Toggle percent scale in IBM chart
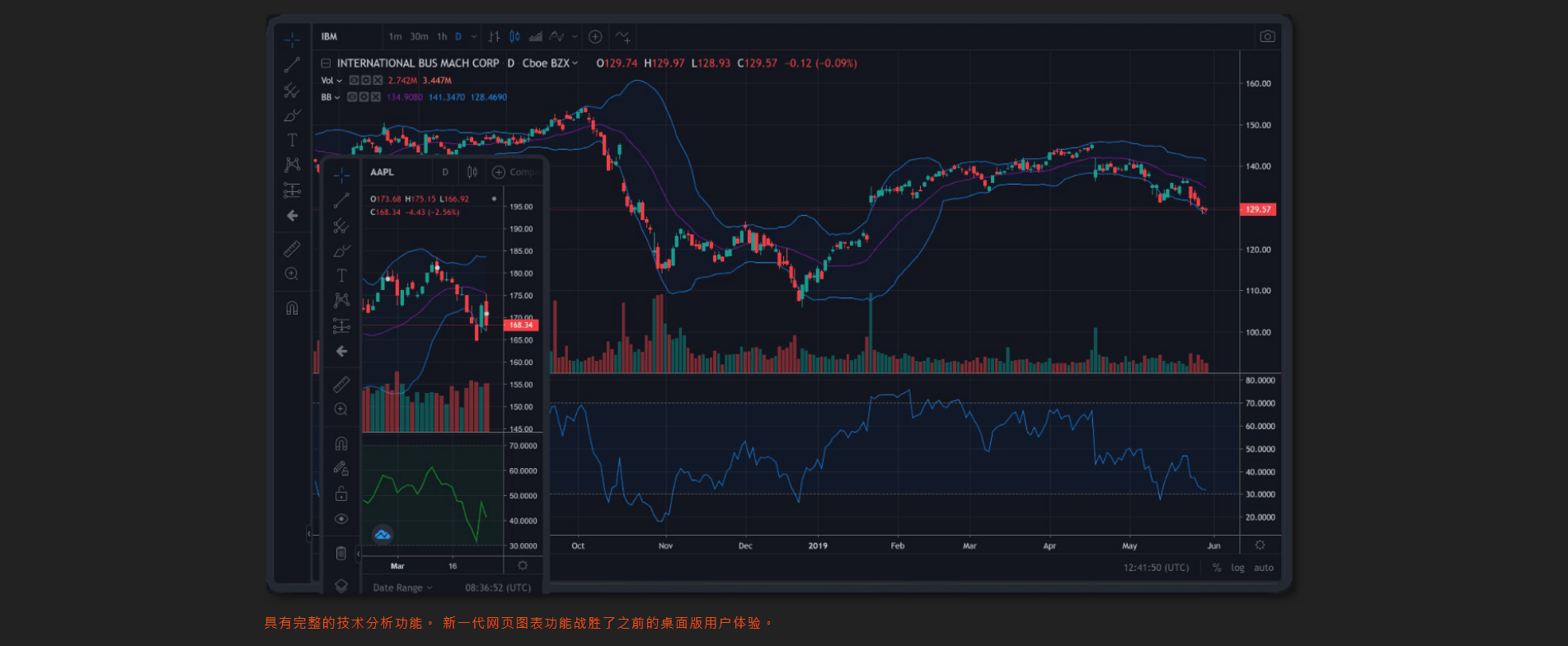1568x646 pixels. [1217, 568]
